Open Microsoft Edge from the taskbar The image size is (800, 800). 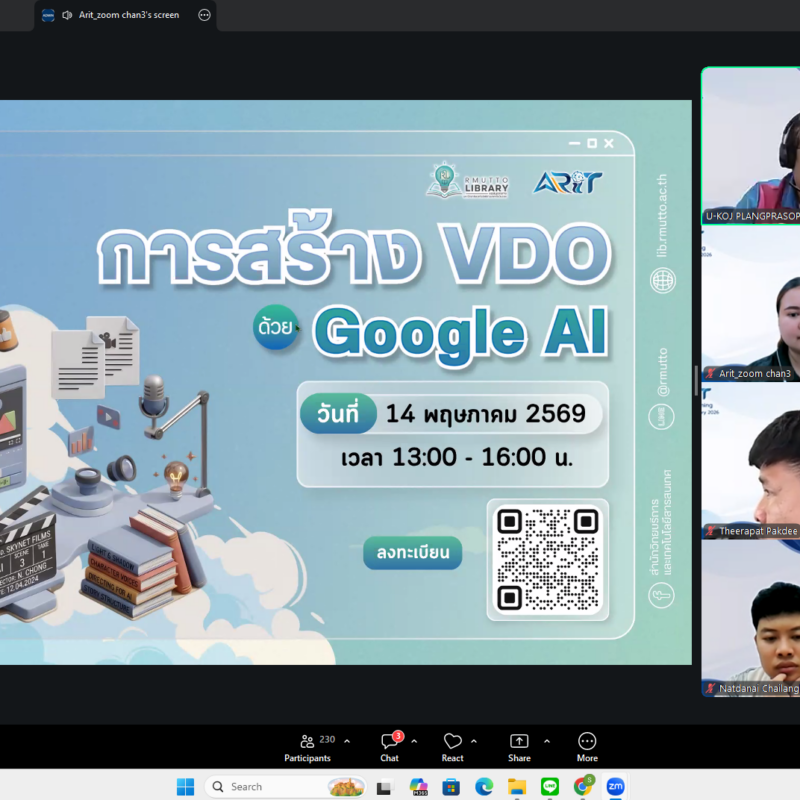[484, 787]
